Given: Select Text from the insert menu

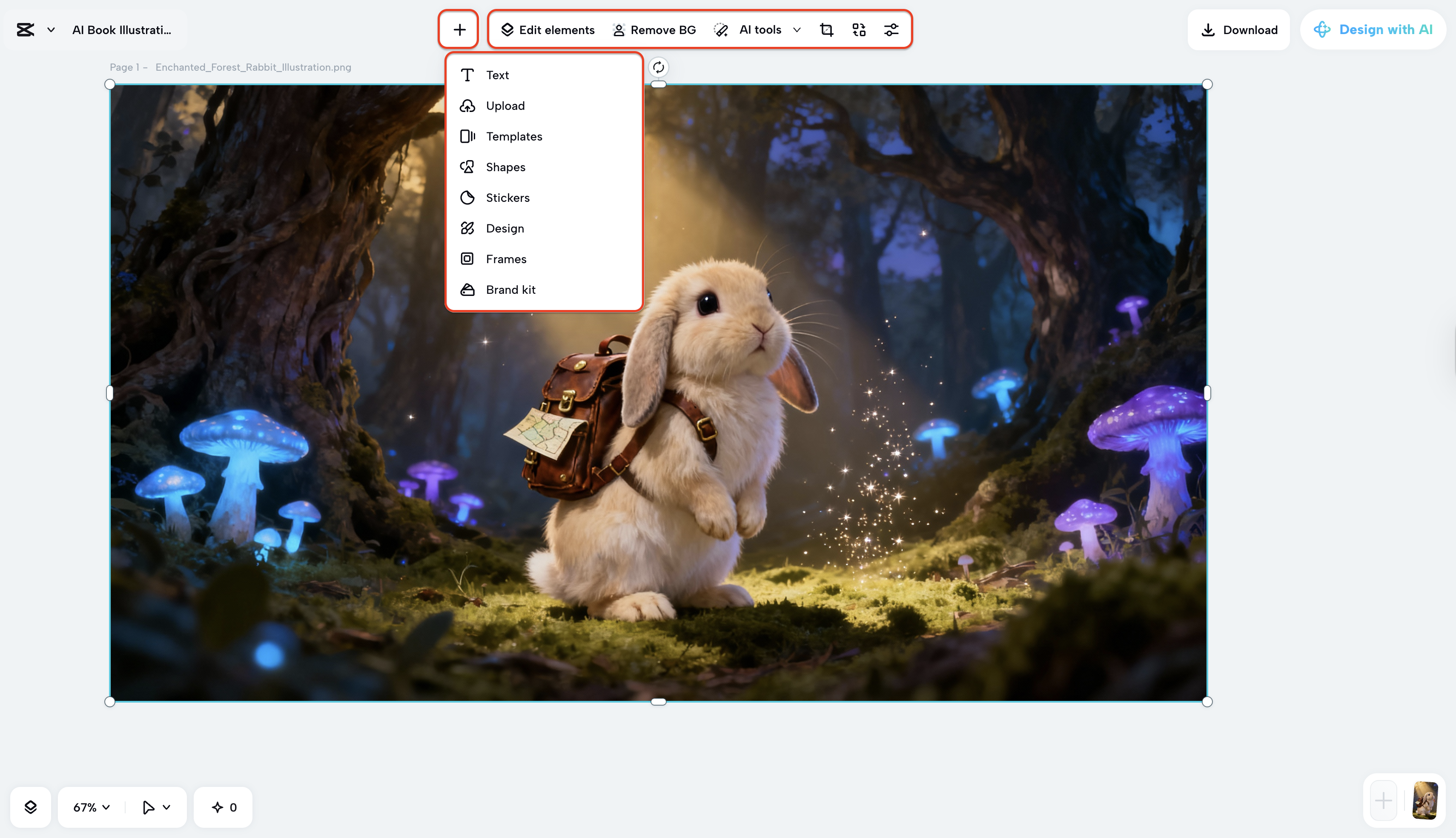Looking at the screenshot, I should pos(496,74).
